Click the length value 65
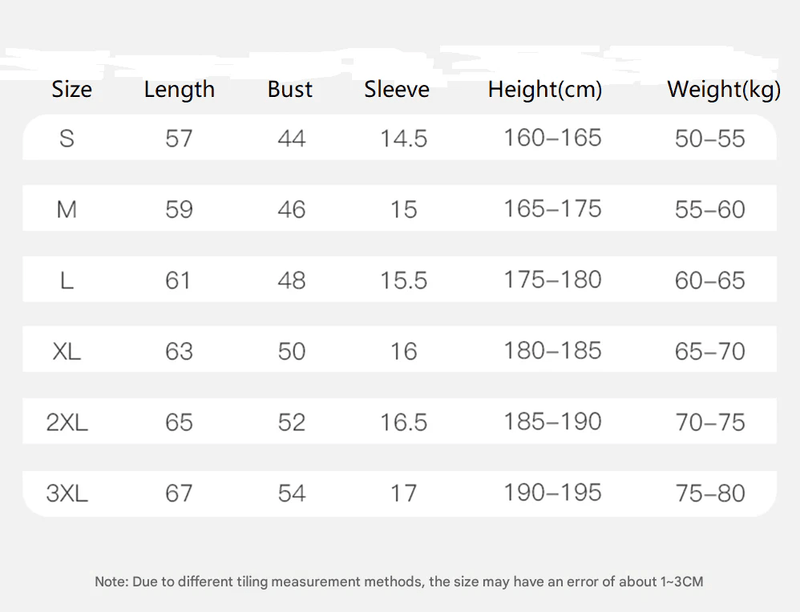 (x=179, y=422)
